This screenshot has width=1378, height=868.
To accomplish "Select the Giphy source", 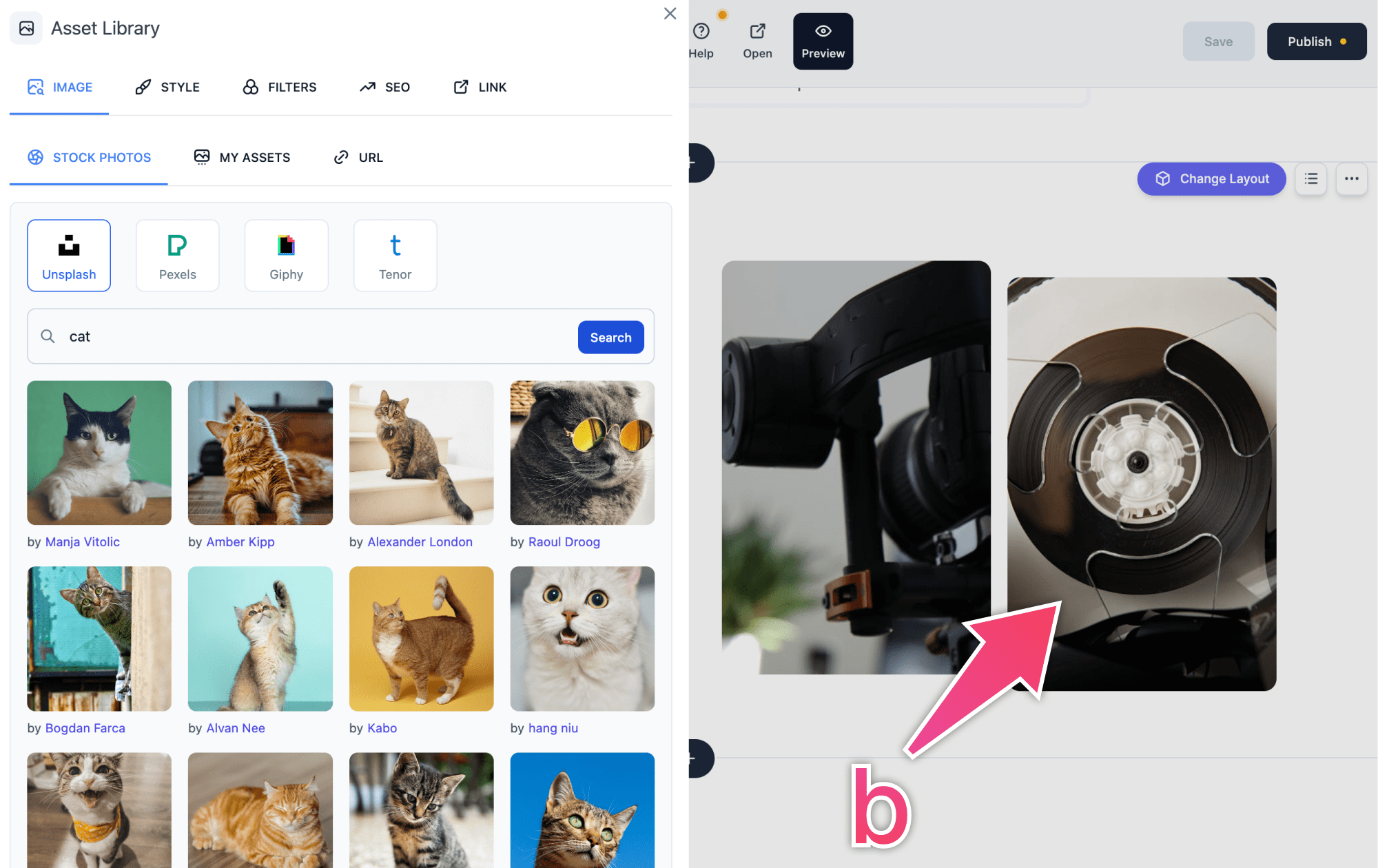I will click(x=287, y=256).
